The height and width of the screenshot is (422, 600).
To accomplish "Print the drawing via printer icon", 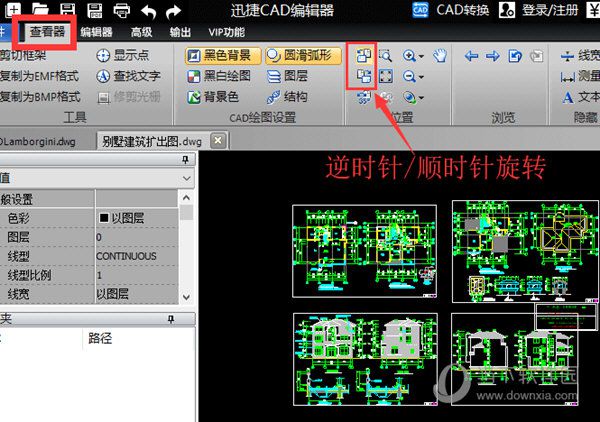I will pyautogui.click(x=122, y=10).
